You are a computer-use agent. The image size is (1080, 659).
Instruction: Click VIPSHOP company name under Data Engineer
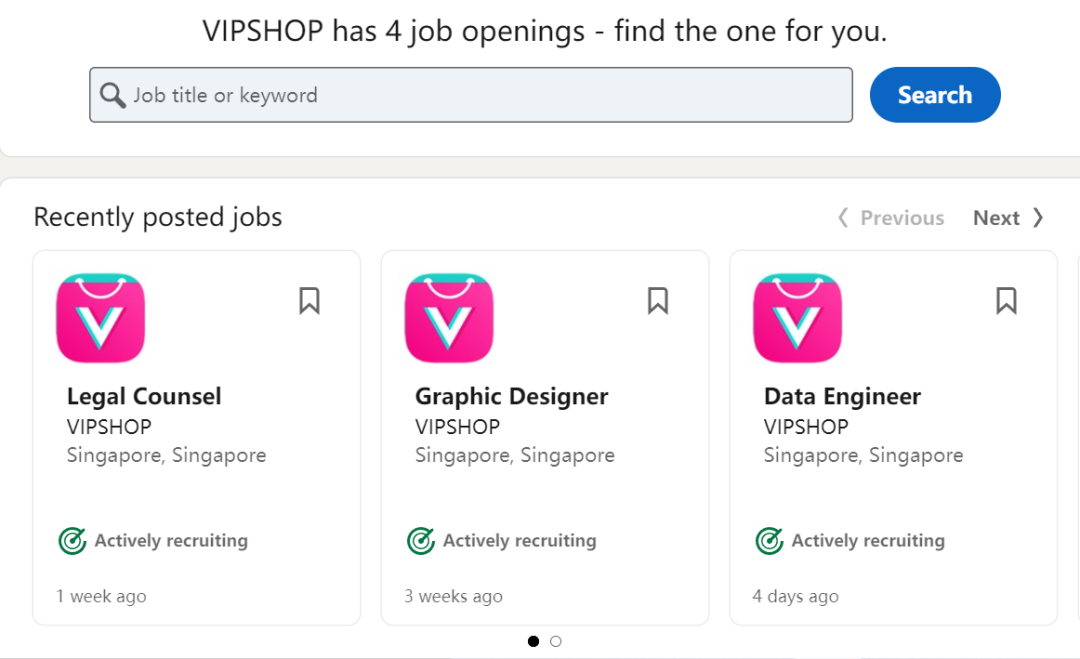(806, 426)
